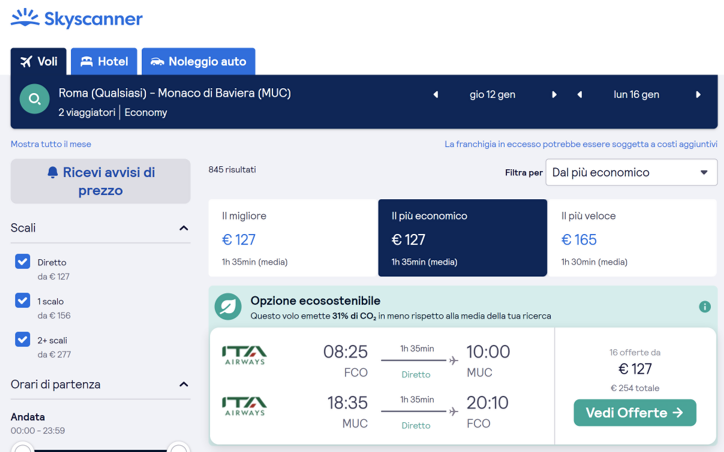Uncheck the 1 scalo filter
This screenshot has width=724, height=452.
pos(23,300)
